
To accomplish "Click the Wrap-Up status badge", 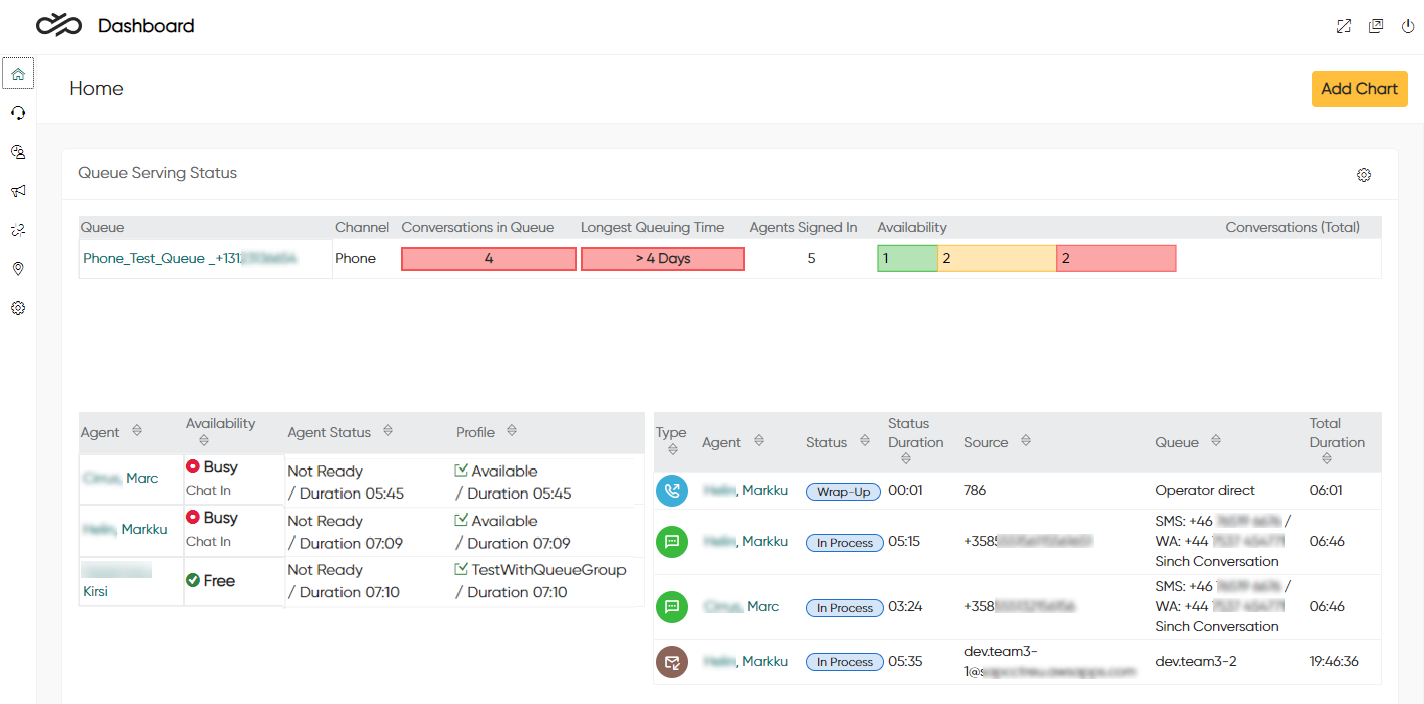I will 843,492.
